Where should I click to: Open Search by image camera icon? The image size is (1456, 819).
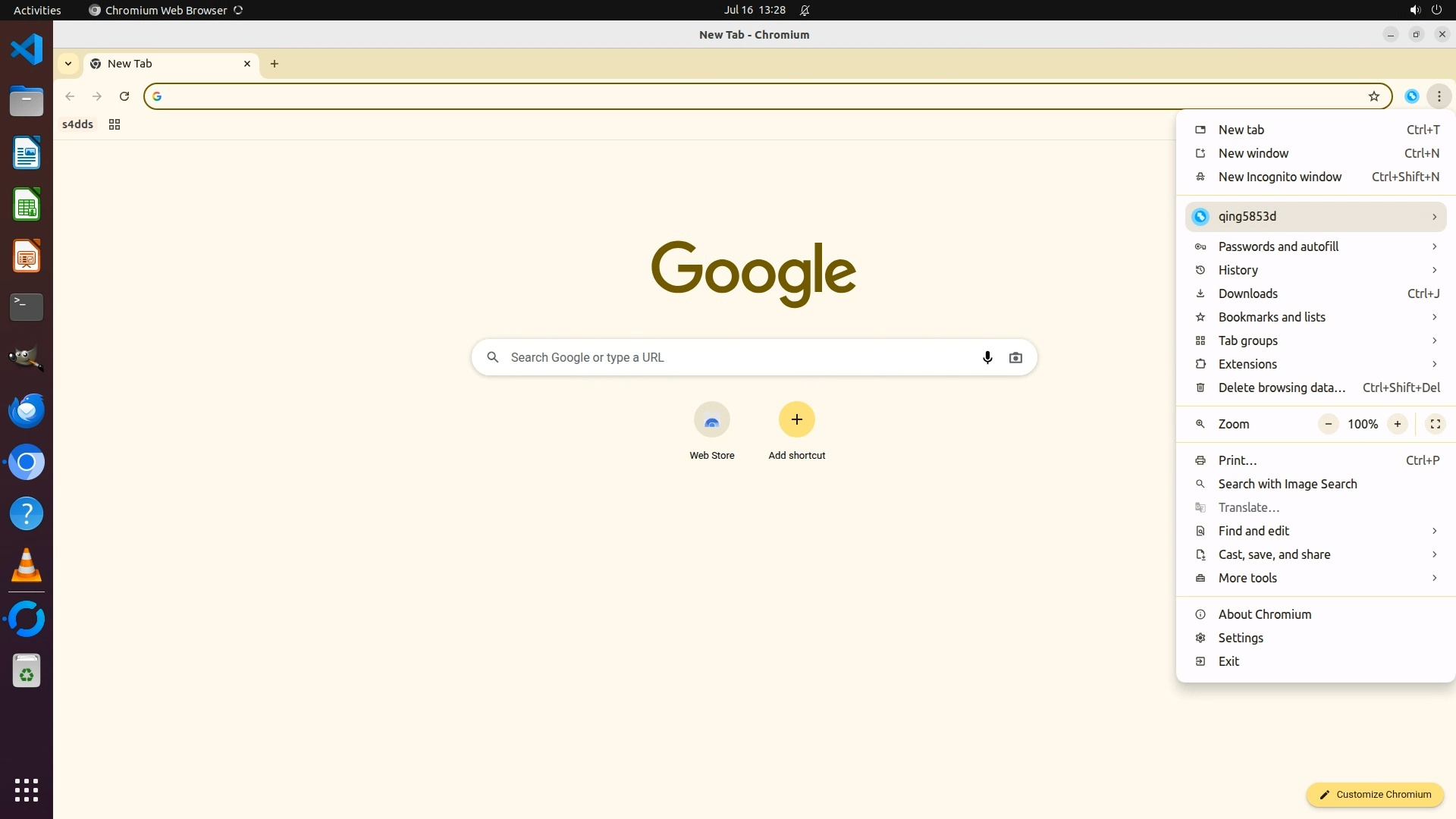pos(1015,357)
